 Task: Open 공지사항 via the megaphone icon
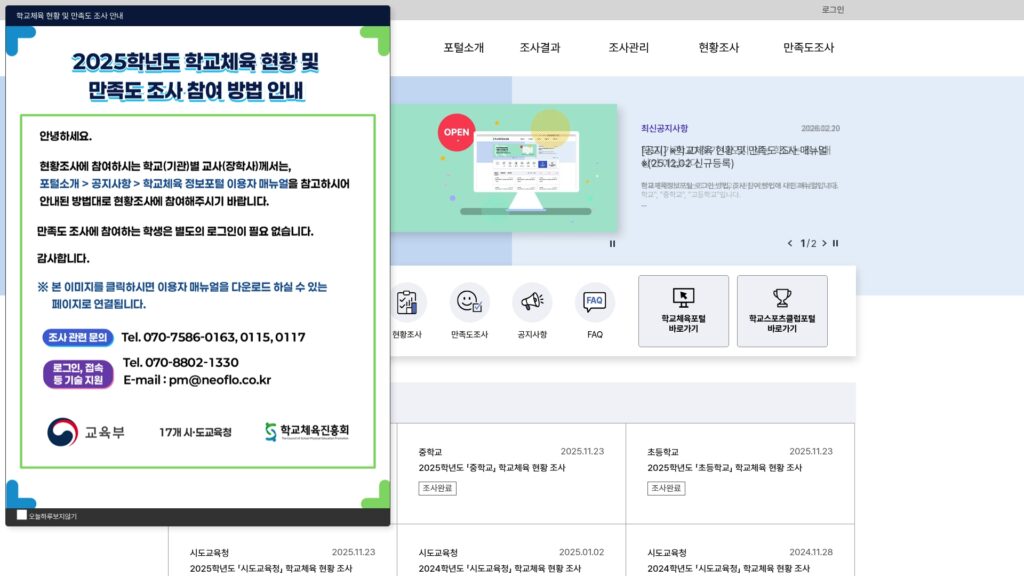[x=533, y=300]
